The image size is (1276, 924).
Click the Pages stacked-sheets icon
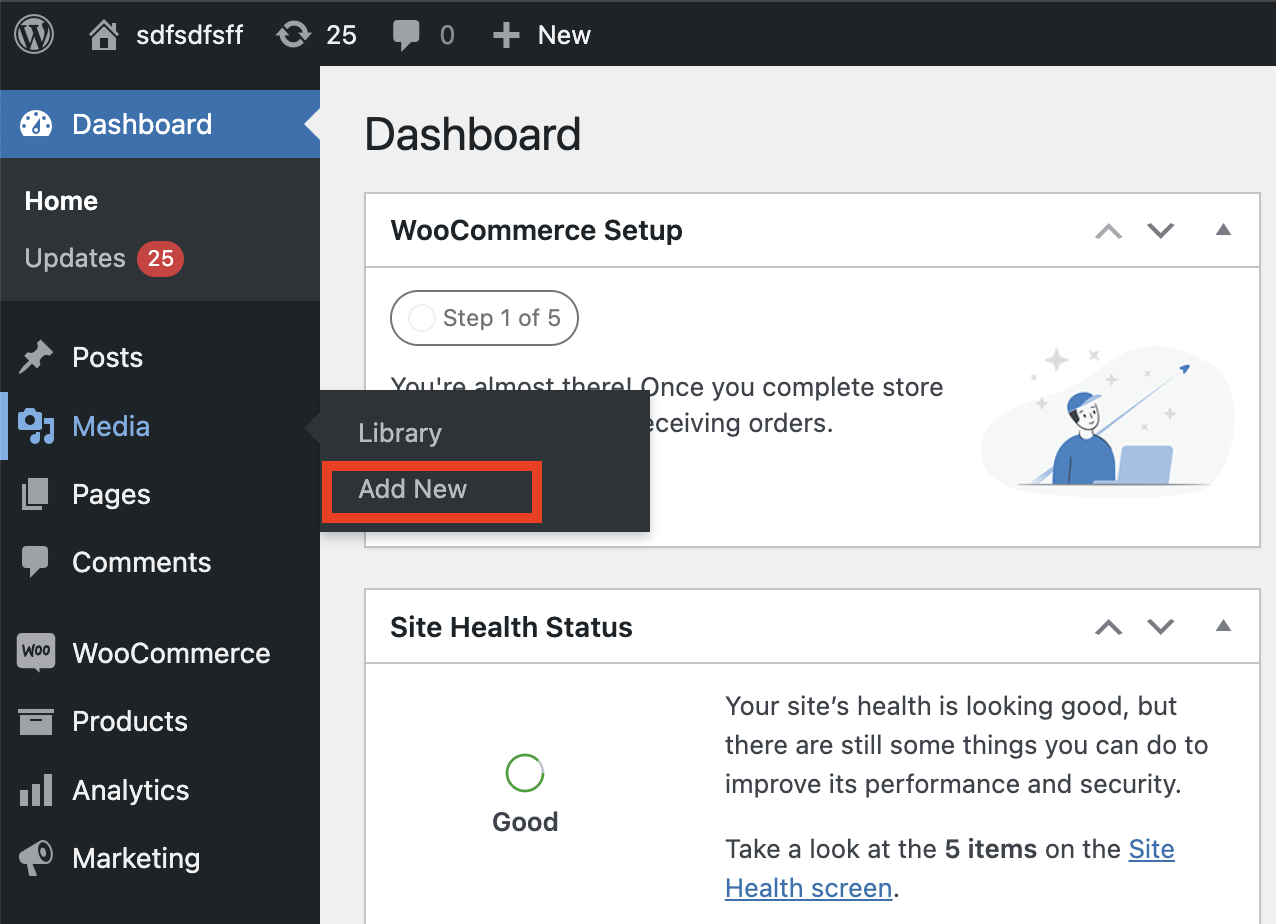click(35, 494)
